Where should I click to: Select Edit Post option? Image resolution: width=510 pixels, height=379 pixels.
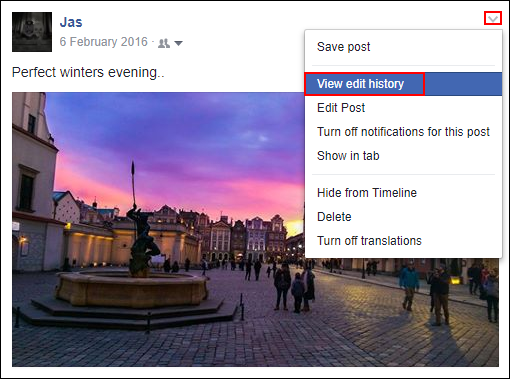point(403,108)
